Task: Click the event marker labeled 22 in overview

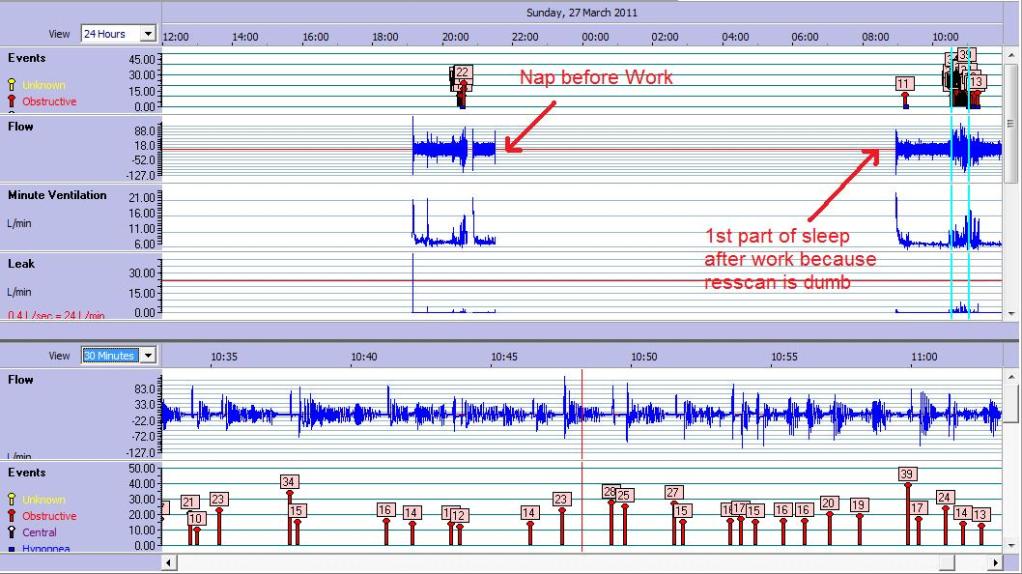Action: 462,73
